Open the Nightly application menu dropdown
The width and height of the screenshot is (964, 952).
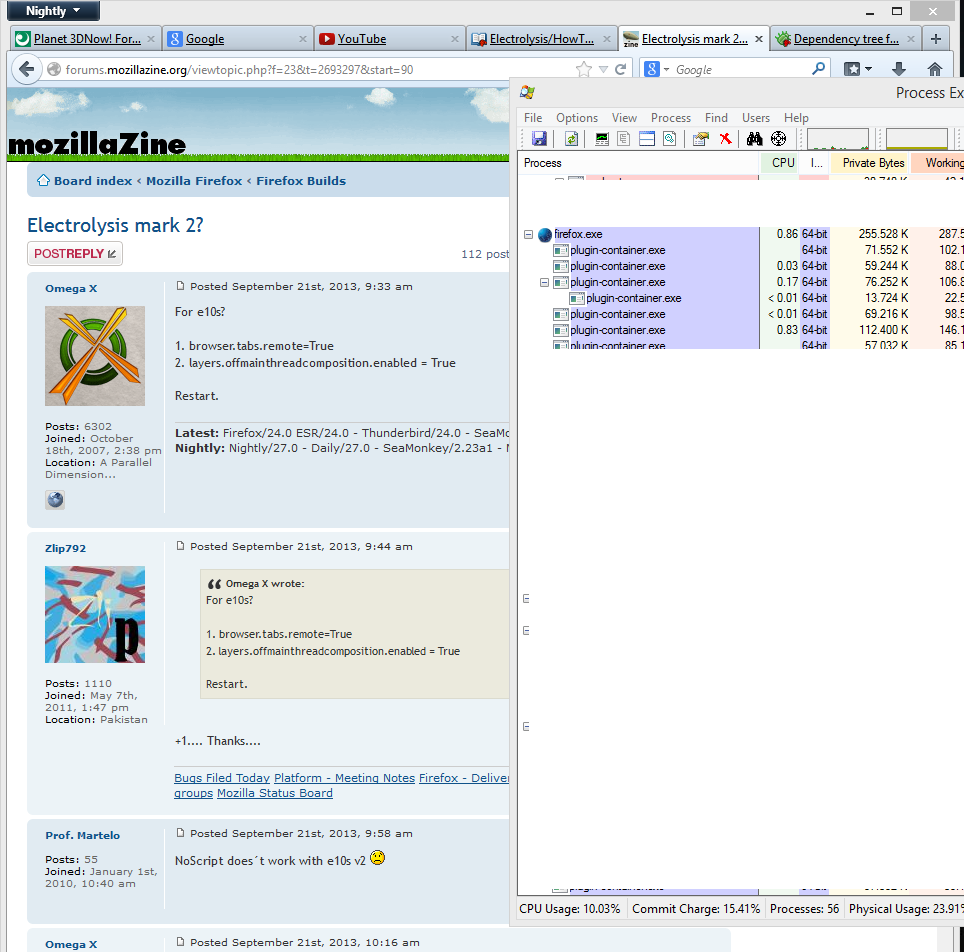53,10
